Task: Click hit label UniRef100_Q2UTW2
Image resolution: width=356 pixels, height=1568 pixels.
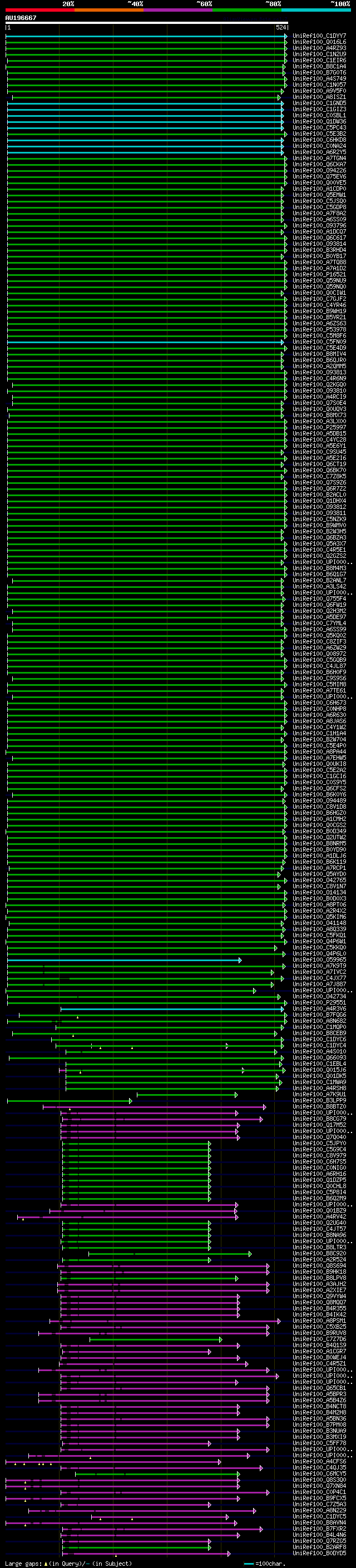Action: 319,838
